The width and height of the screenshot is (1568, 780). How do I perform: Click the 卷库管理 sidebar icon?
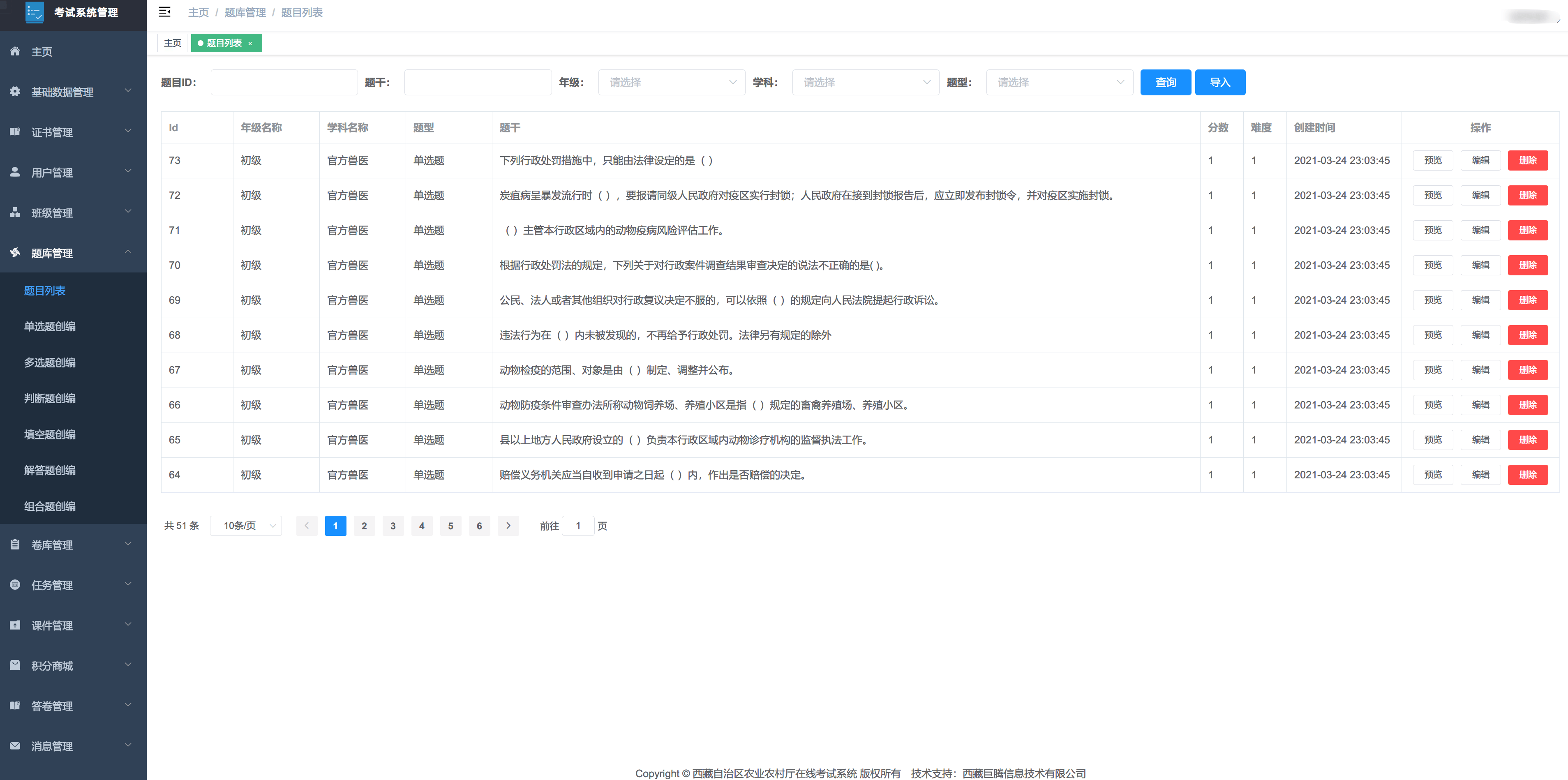tap(15, 544)
